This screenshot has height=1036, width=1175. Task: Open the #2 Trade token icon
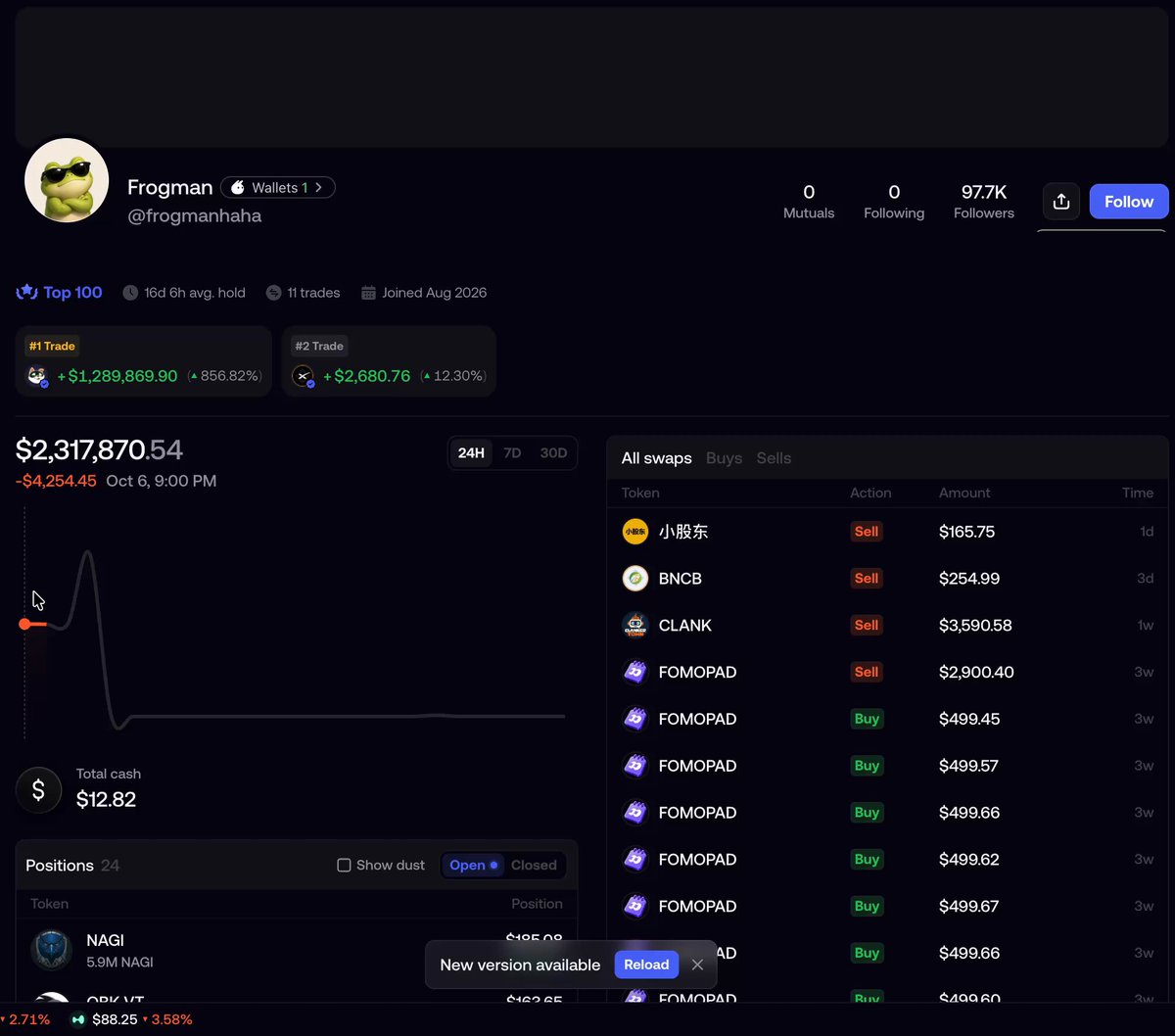pyautogui.click(x=304, y=376)
